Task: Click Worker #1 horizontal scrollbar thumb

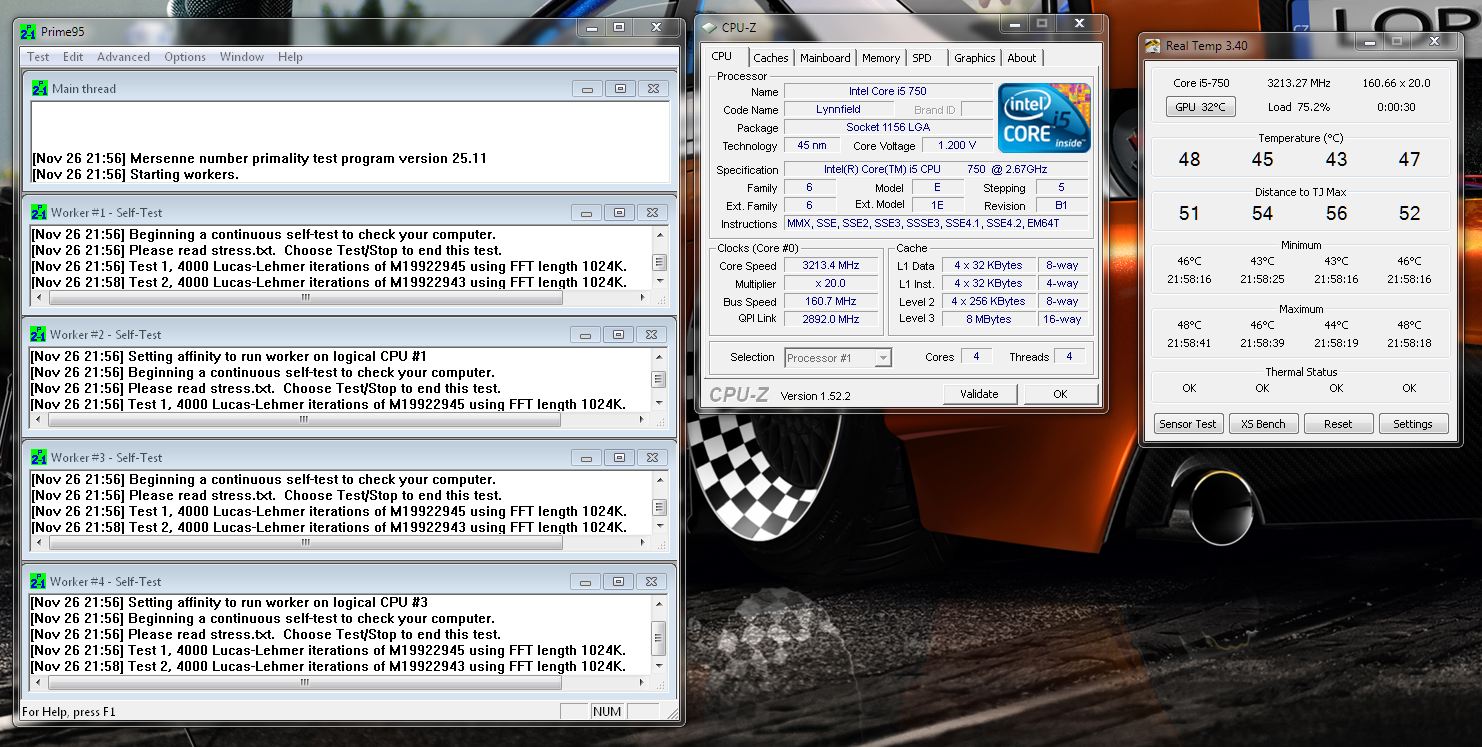Action: [305, 297]
